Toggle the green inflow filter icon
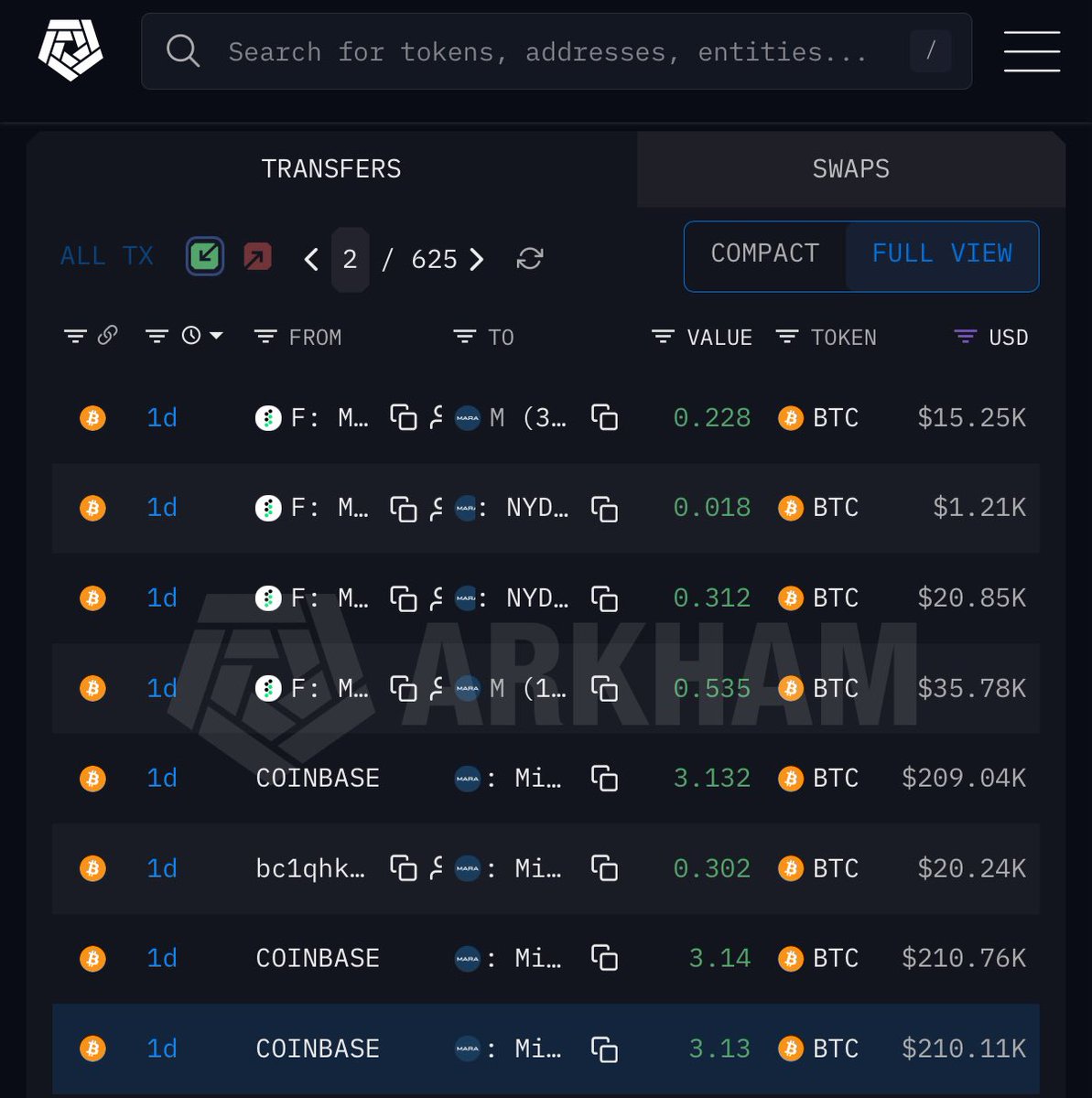 click(x=205, y=256)
